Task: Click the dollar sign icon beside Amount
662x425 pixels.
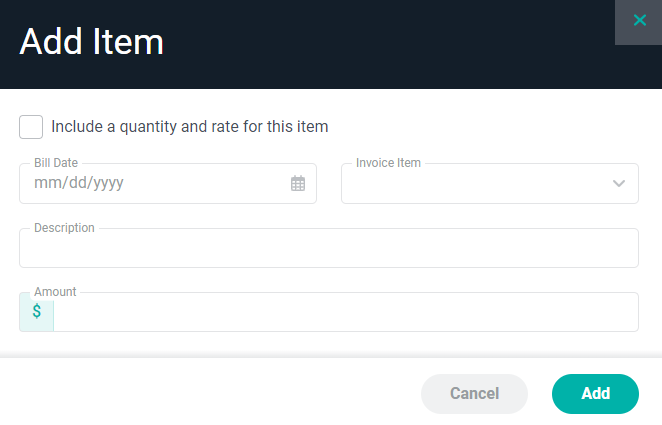Action: tap(37, 312)
